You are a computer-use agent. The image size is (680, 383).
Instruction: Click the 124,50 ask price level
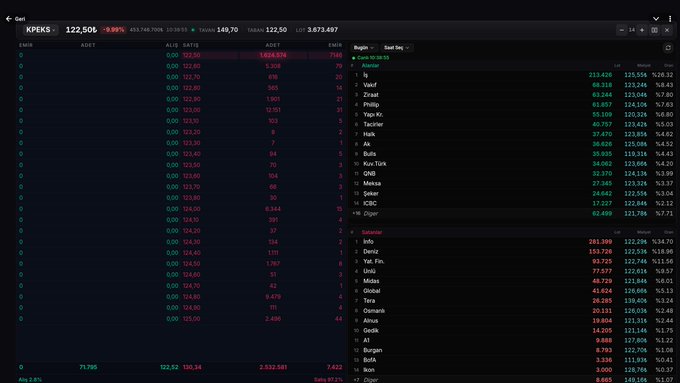point(191,264)
